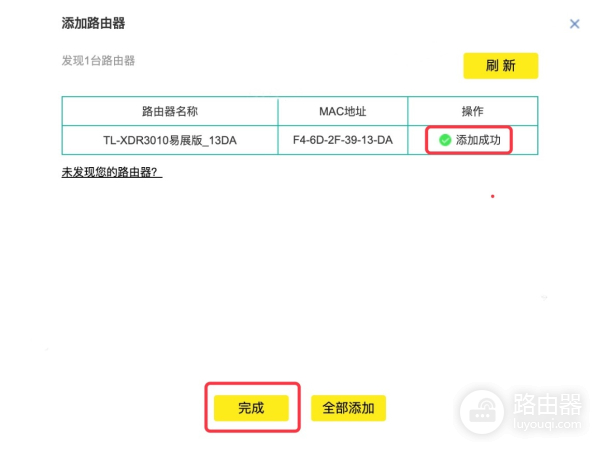Click the 发现1台路由器 status text
The width and height of the screenshot is (600, 452).
point(98,60)
